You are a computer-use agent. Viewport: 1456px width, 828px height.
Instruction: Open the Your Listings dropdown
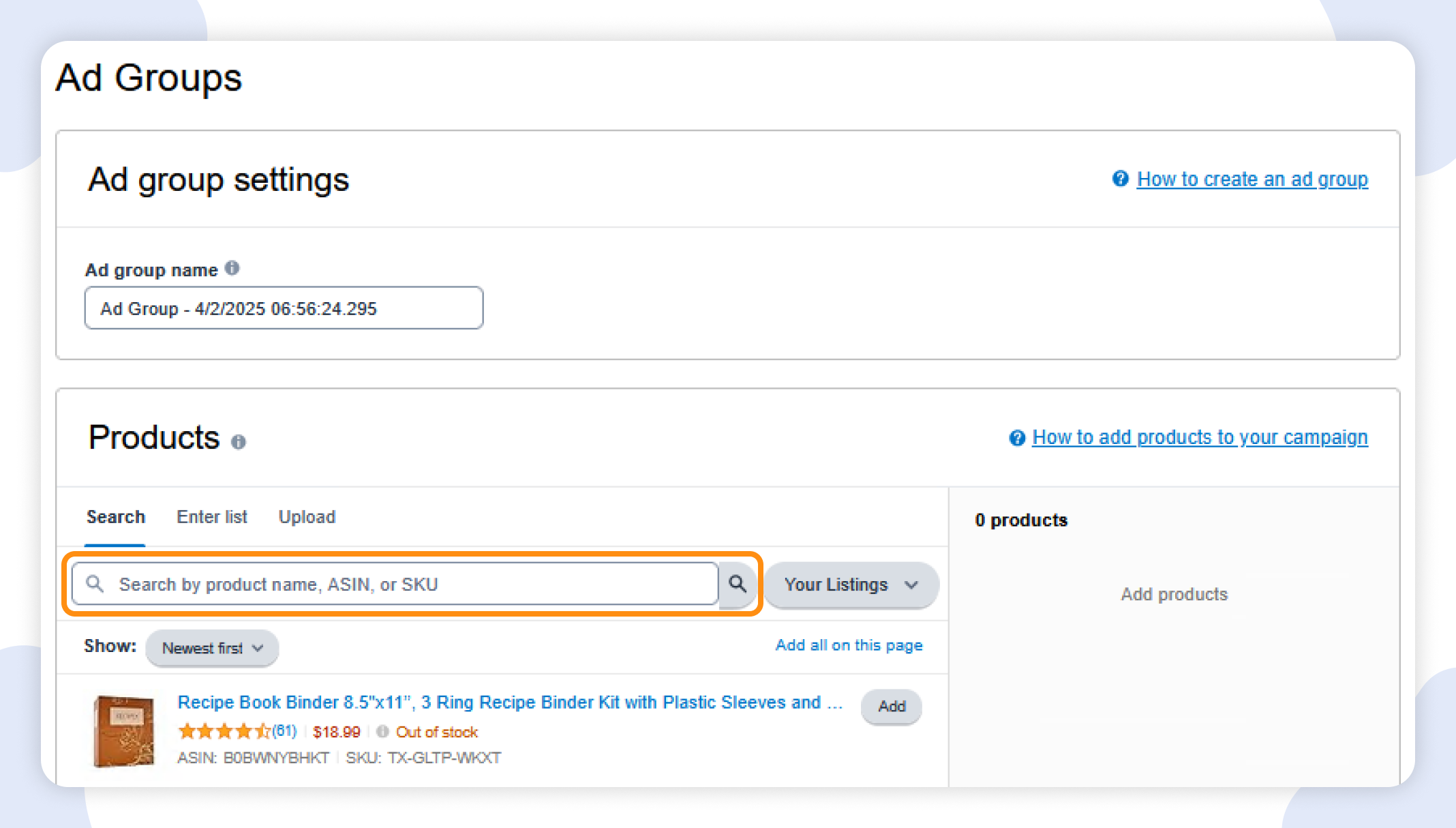tap(851, 585)
